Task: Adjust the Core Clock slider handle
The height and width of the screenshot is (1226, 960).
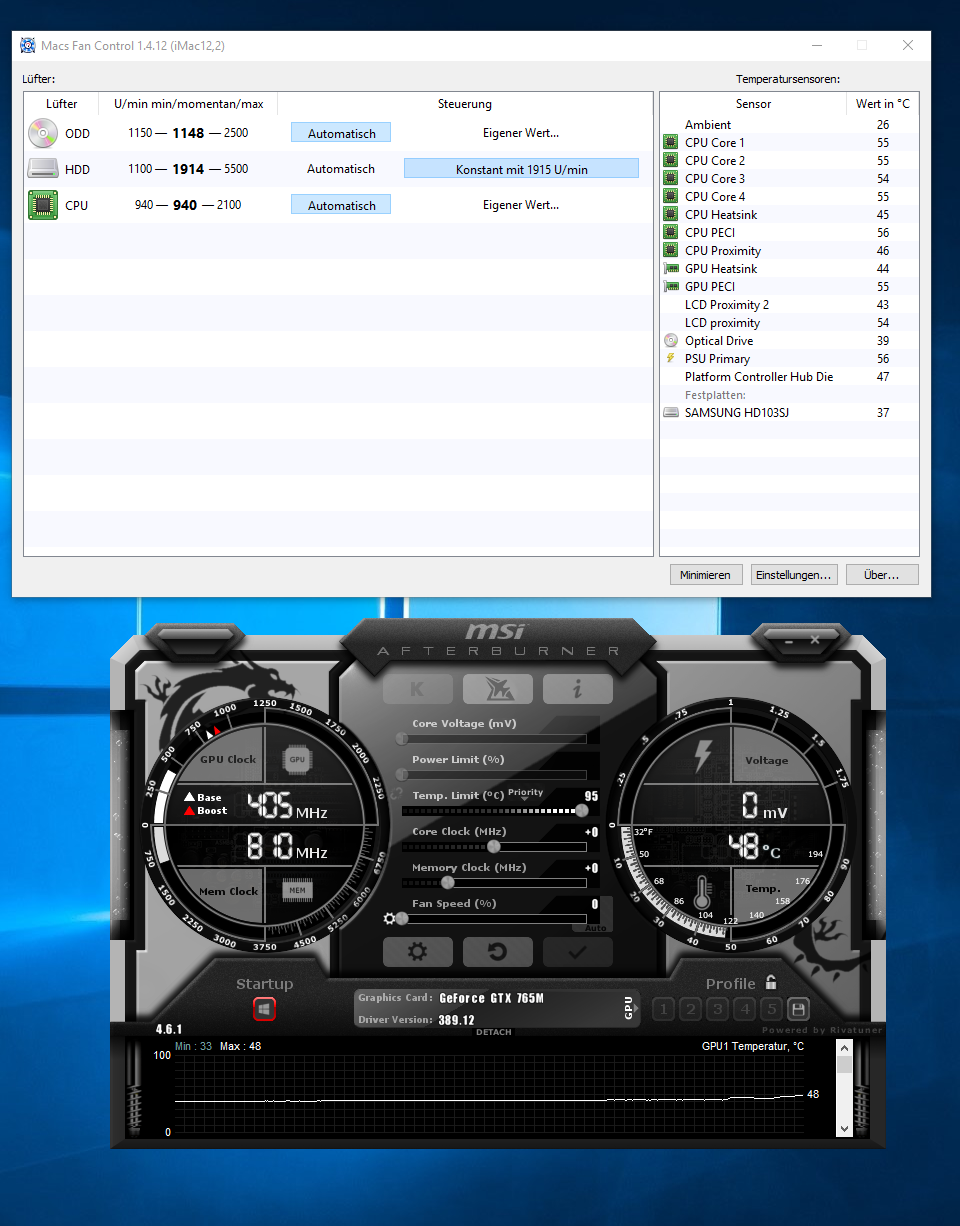Action: [493, 847]
